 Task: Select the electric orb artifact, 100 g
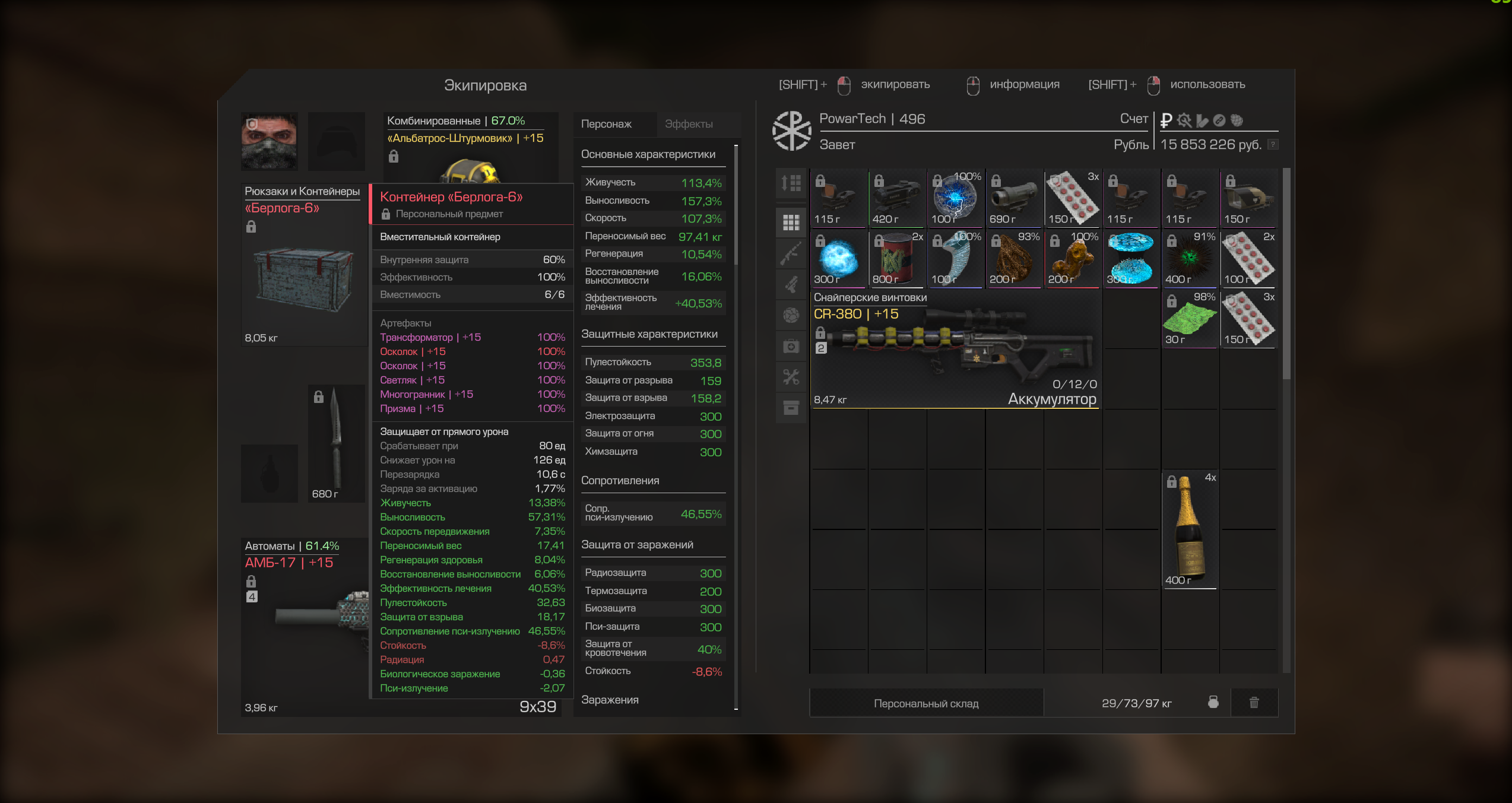[955, 198]
